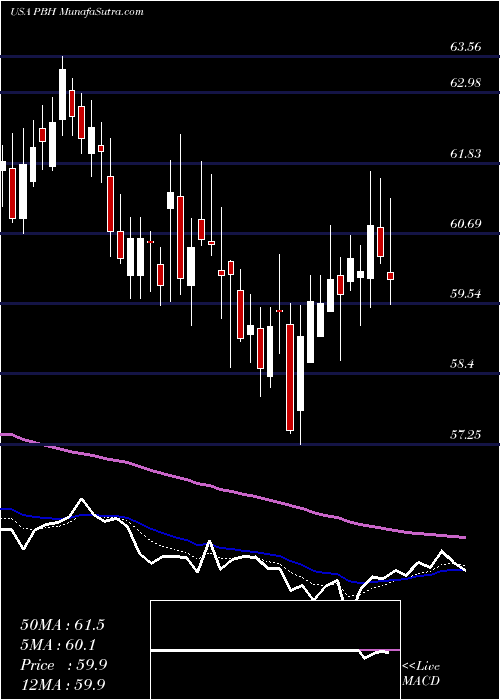The image size is (500, 700).
Task: Click the 62.98 price level label
Action: (x=466, y=82)
